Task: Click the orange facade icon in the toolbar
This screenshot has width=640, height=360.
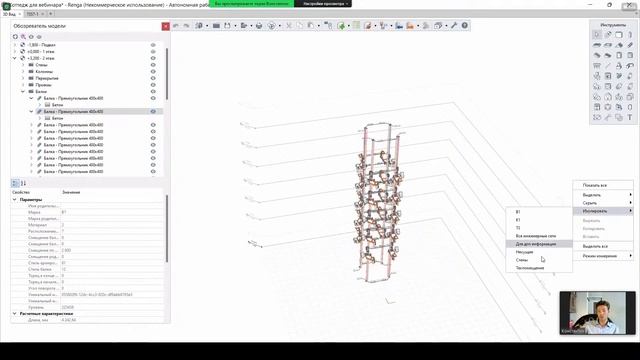Action: point(410,26)
